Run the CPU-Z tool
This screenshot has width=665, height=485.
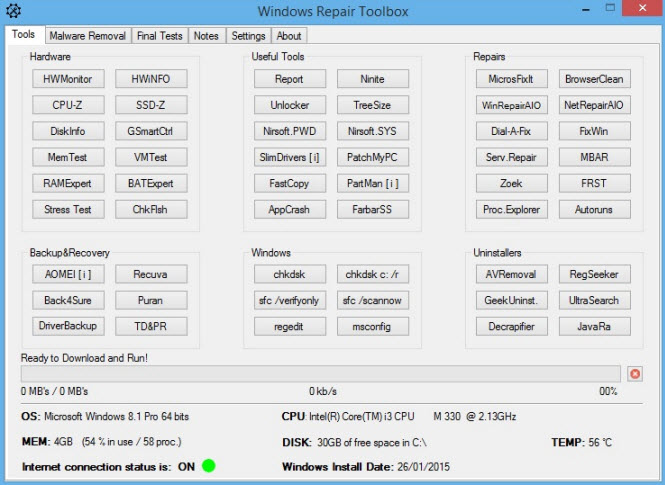(x=68, y=105)
